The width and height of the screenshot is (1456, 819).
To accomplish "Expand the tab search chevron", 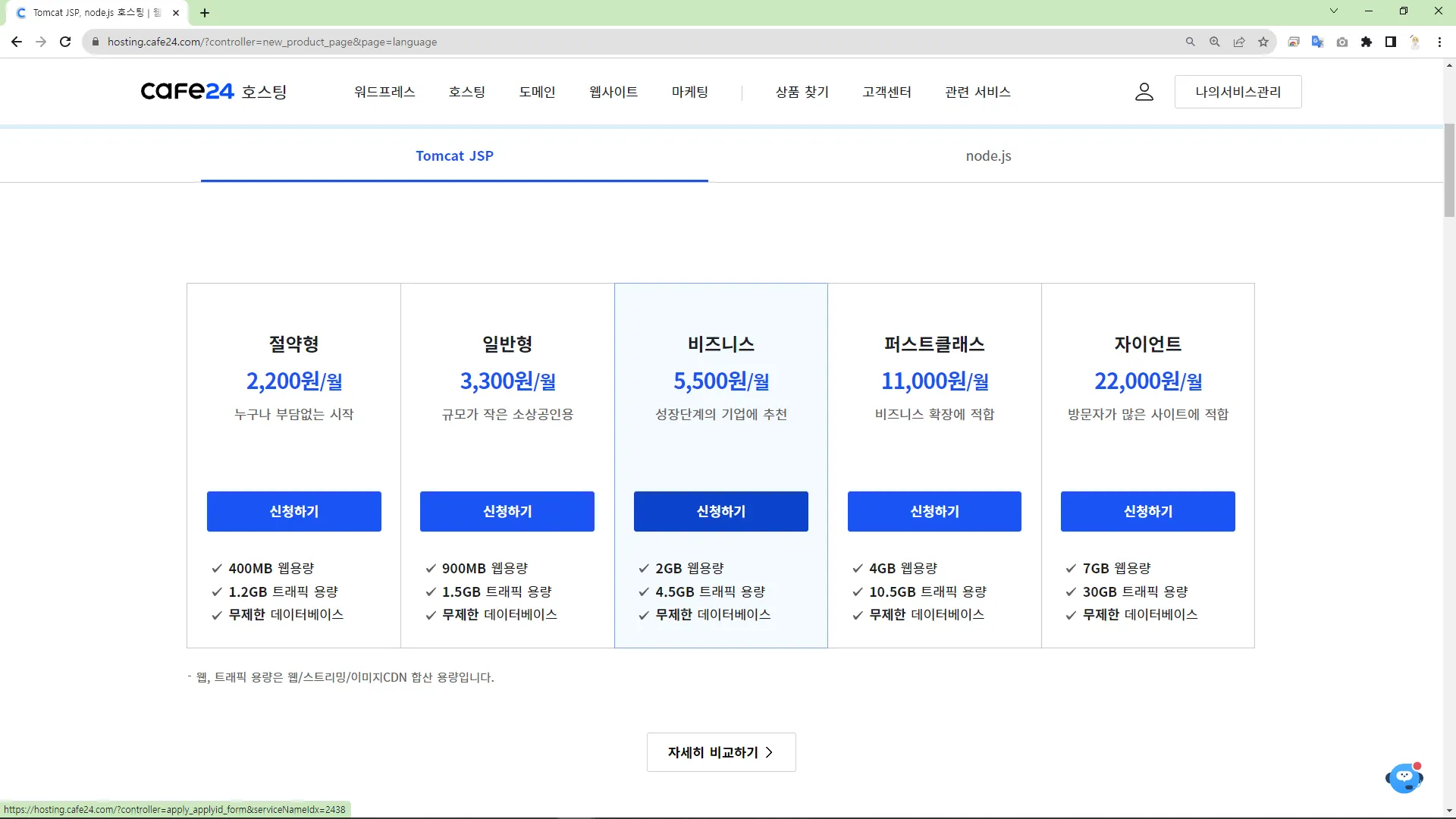I will (1334, 11).
